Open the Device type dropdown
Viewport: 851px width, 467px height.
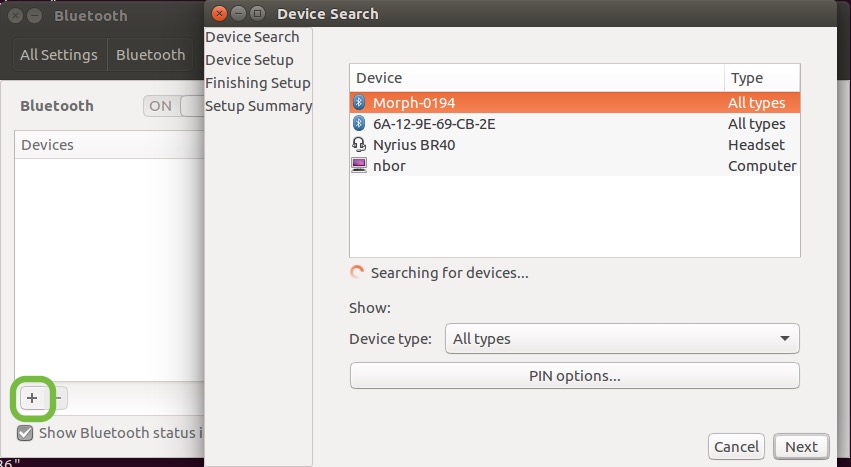pyautogui.click(x=622, y=338)
